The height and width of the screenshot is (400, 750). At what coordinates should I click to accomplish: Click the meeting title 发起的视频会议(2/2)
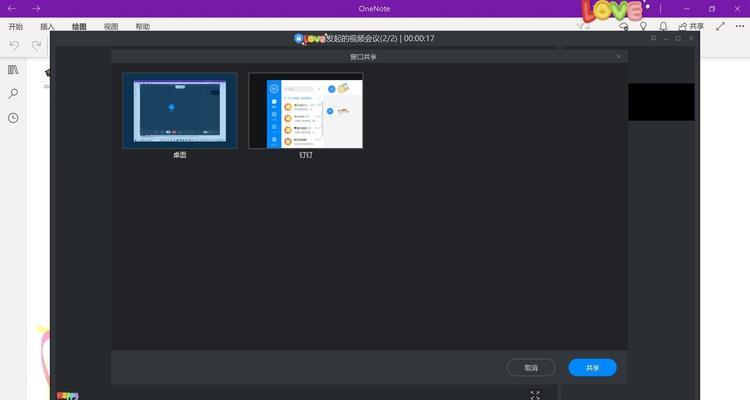pos(362,38)
